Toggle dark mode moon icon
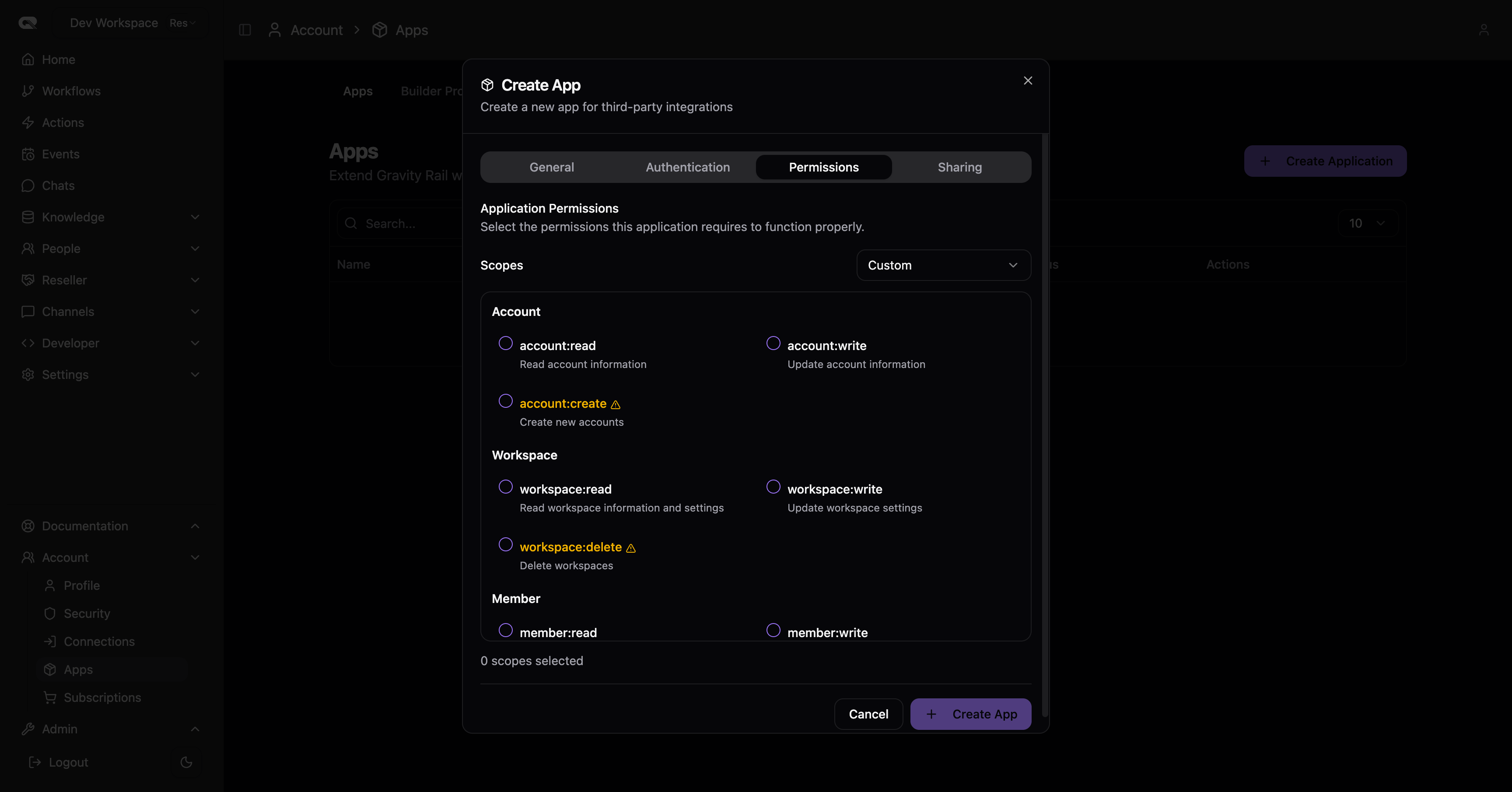1512x792 pixels. (x=186, y=762)
